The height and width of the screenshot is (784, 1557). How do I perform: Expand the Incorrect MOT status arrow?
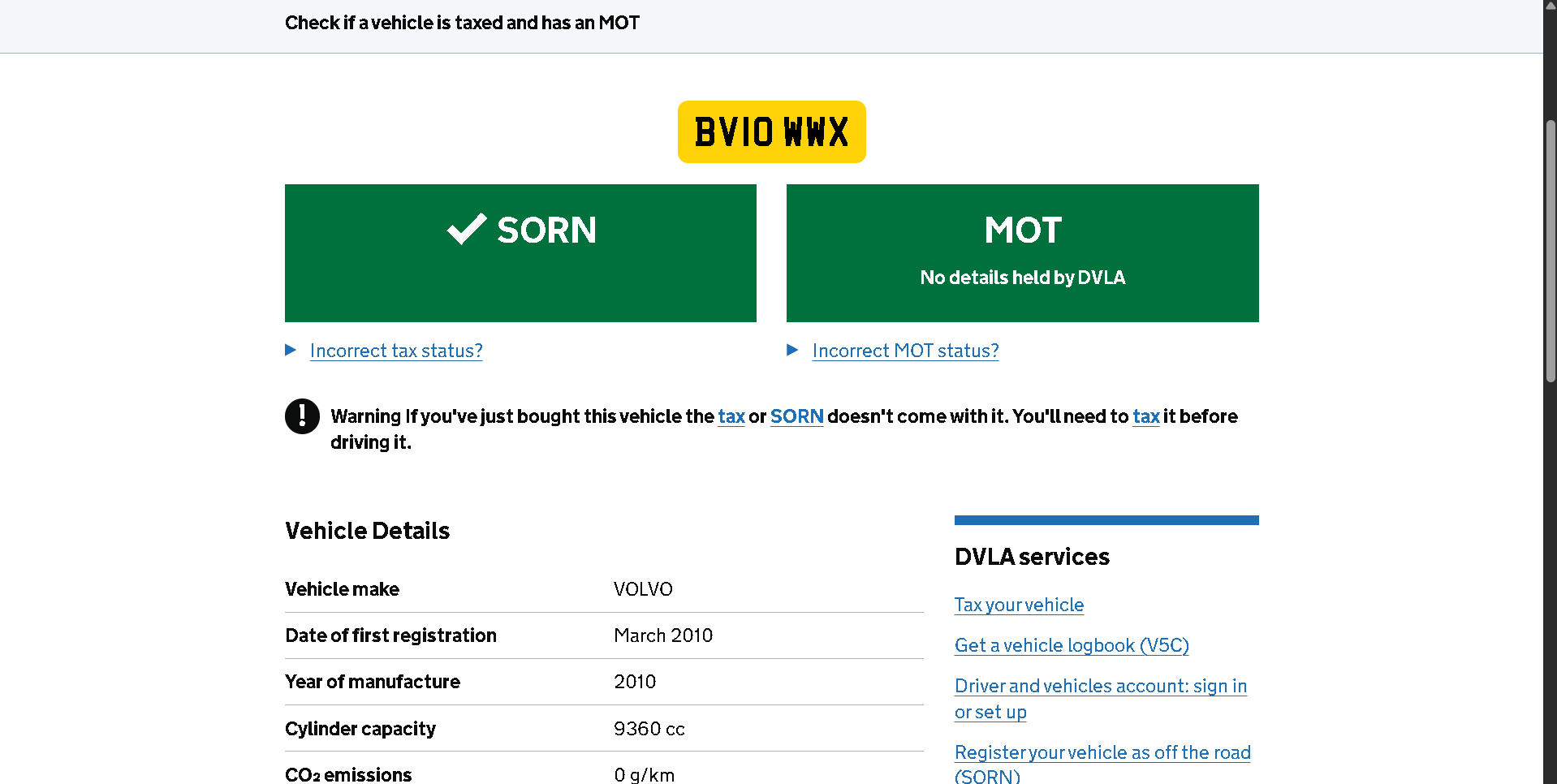tap(792, 350)
